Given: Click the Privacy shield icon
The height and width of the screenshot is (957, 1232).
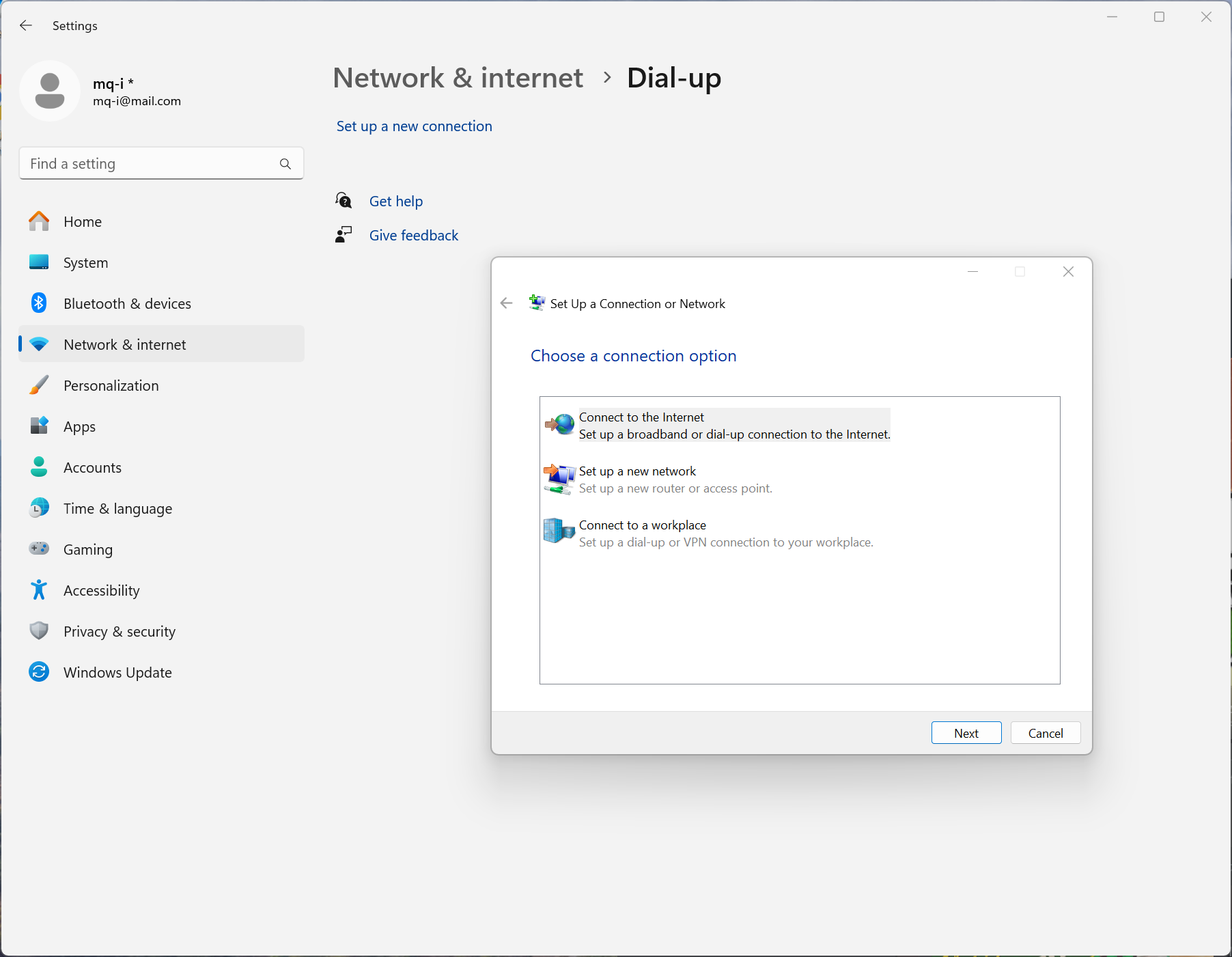Looking at the screenshot, I should [39, 630].
